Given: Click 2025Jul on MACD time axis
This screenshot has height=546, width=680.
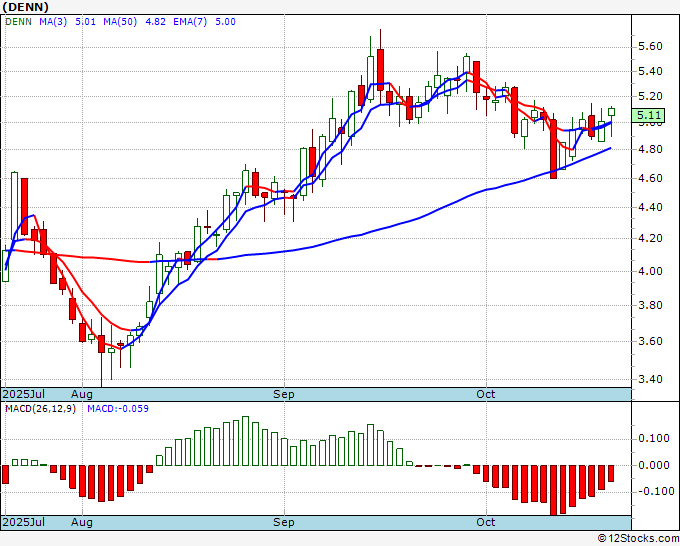Looking at the screenshot, I should tap(24, 522).
